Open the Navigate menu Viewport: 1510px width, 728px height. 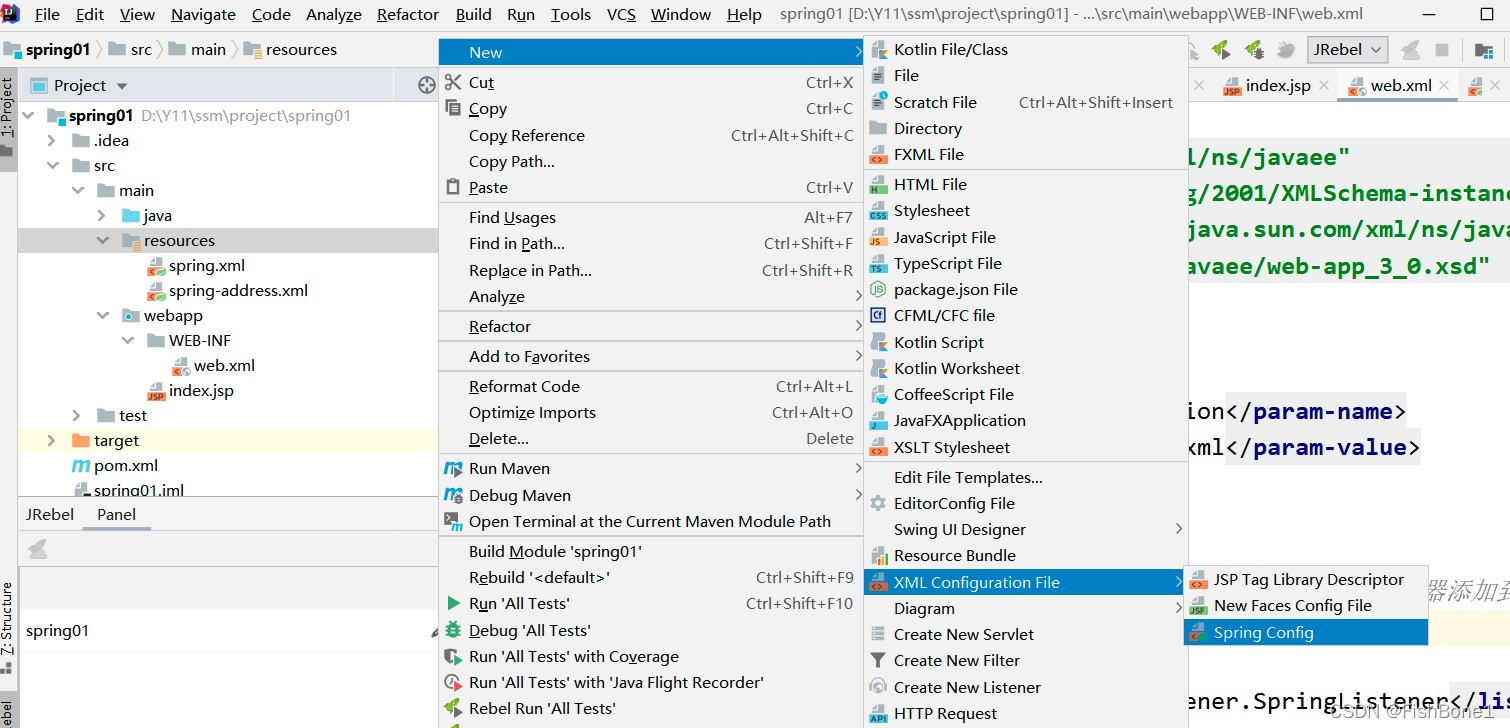[203, 15]
